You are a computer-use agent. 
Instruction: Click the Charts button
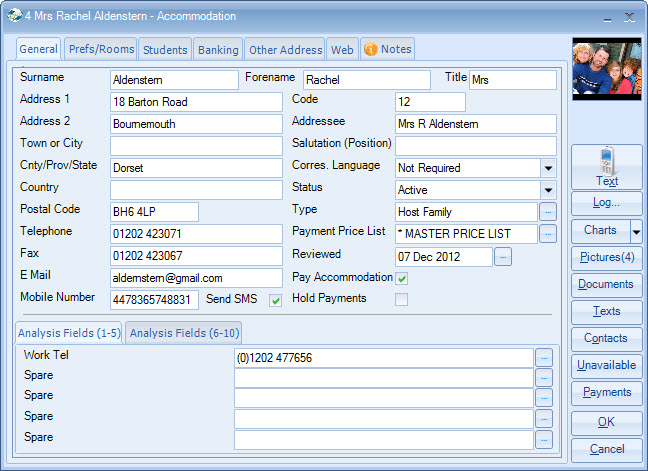600,230
